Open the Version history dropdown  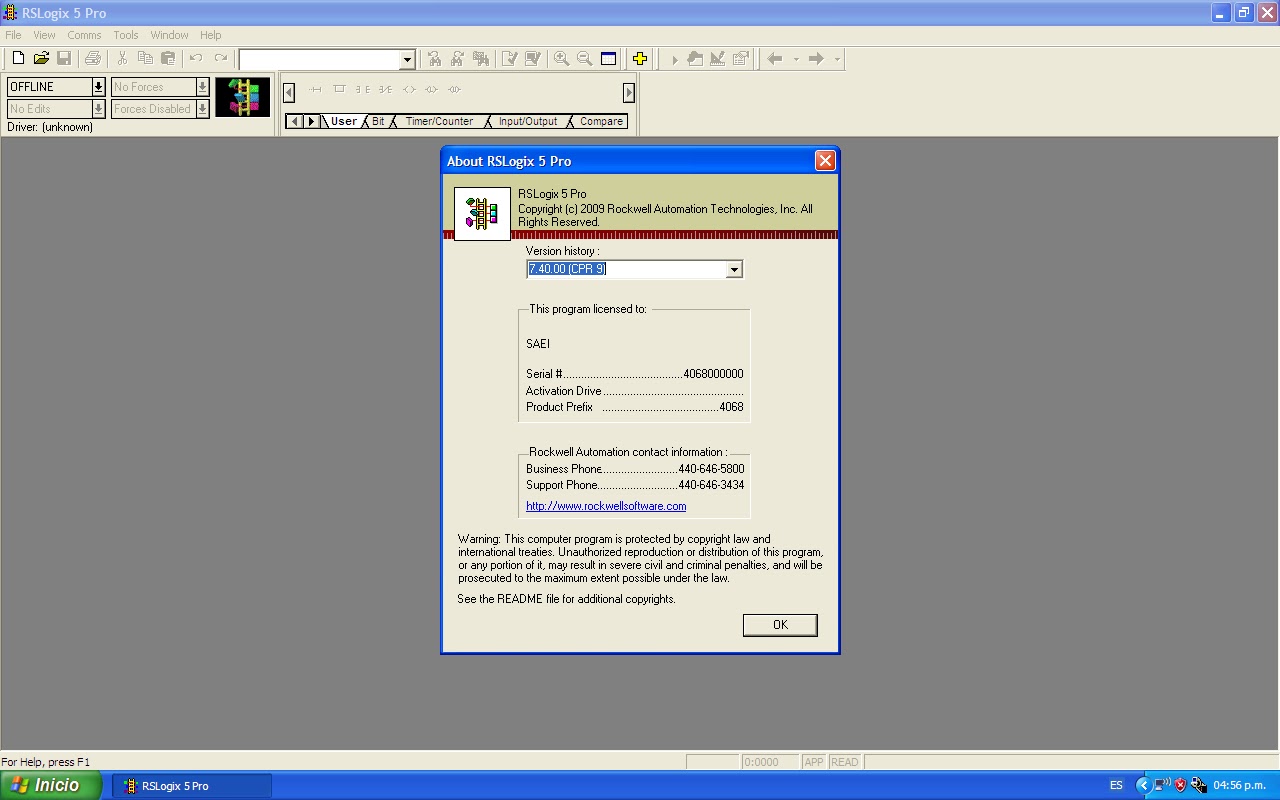734,269
